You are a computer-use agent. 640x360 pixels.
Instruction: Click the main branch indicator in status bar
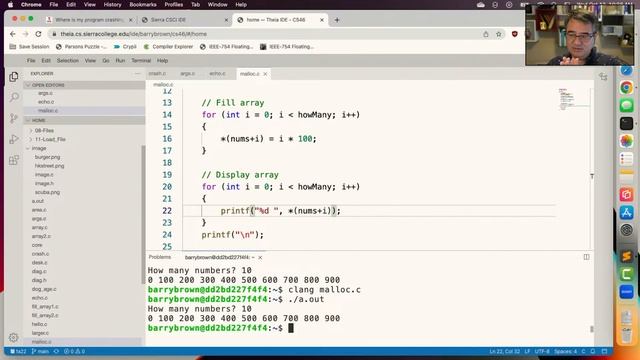(x=40, y=351)
